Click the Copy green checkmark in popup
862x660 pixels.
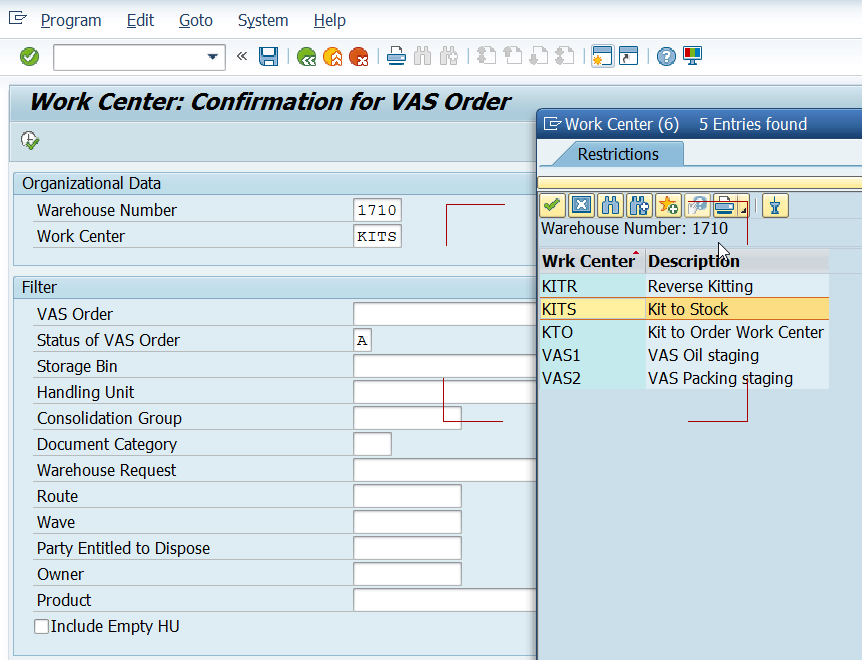552,206
